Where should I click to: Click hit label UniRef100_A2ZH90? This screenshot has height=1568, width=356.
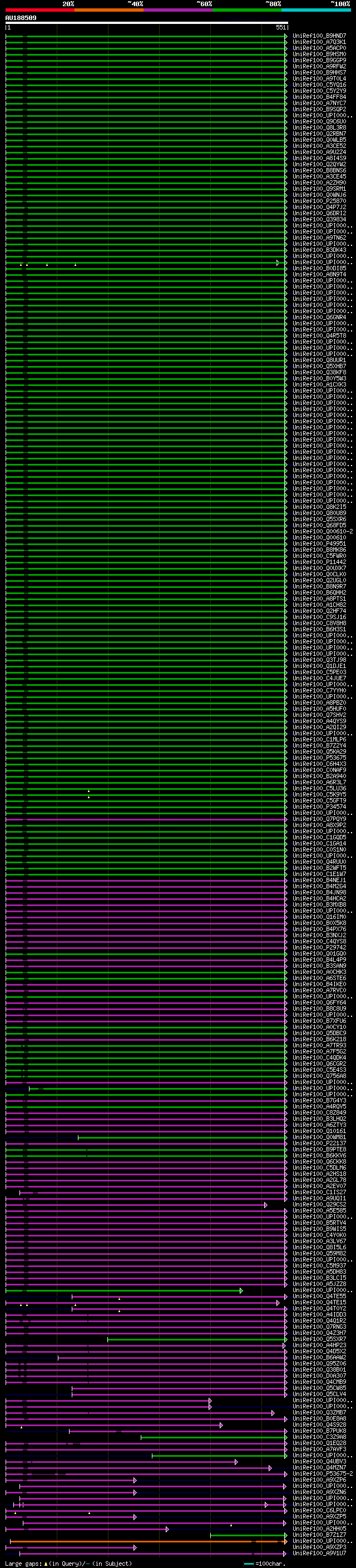319,182
